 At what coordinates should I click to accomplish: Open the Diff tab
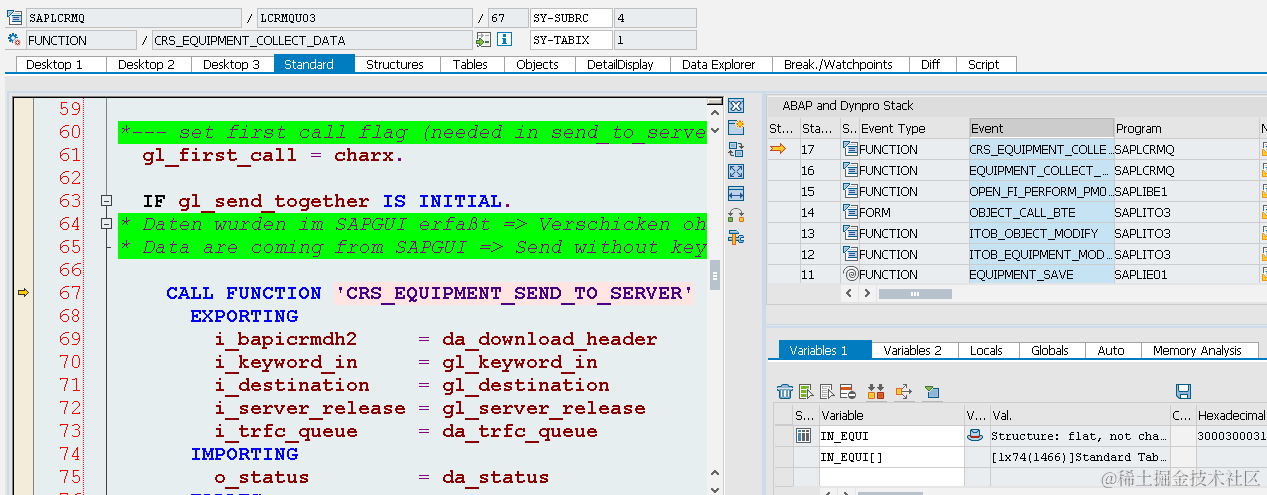(930, 64)
